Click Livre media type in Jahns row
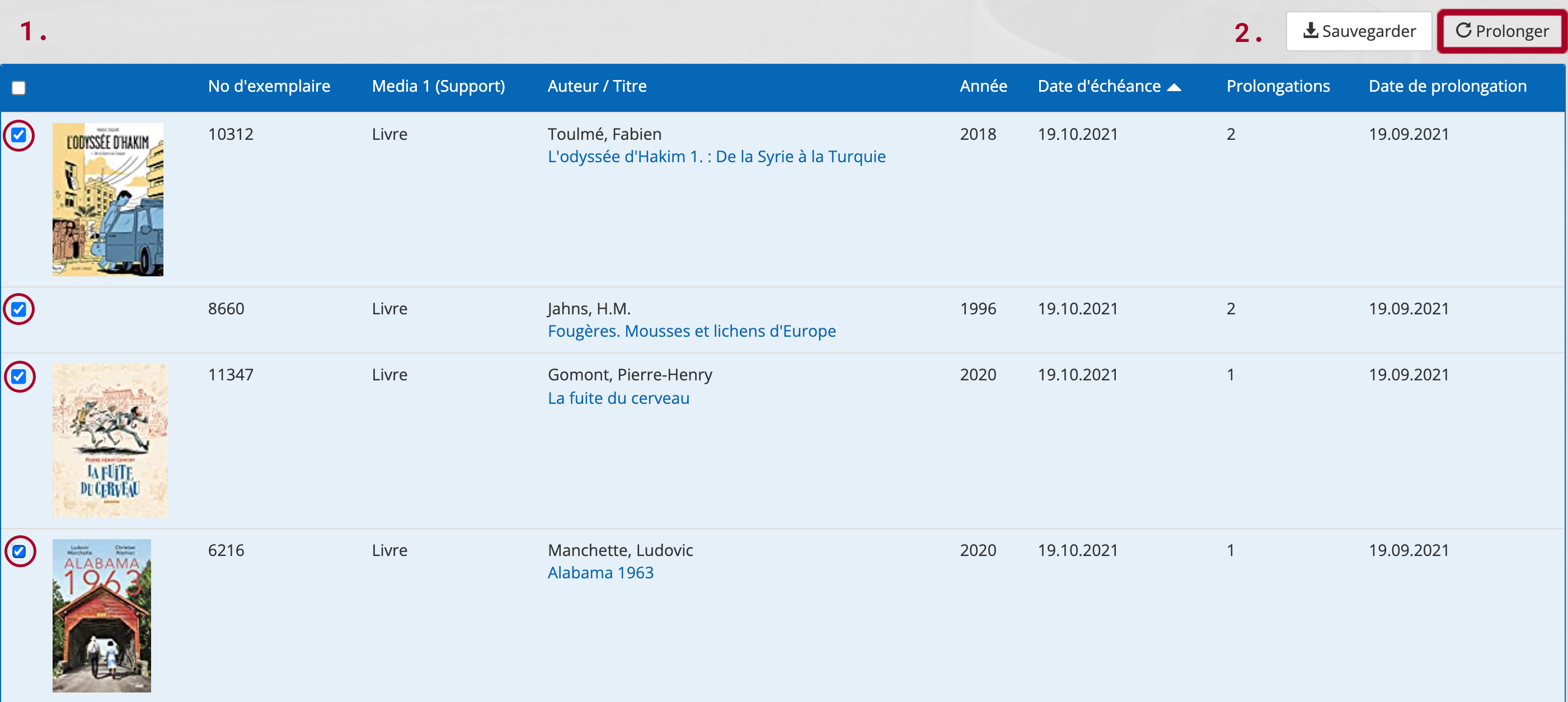Viewport: 1568px width, 702px height. pyautogui.click(x=389, y=309)
